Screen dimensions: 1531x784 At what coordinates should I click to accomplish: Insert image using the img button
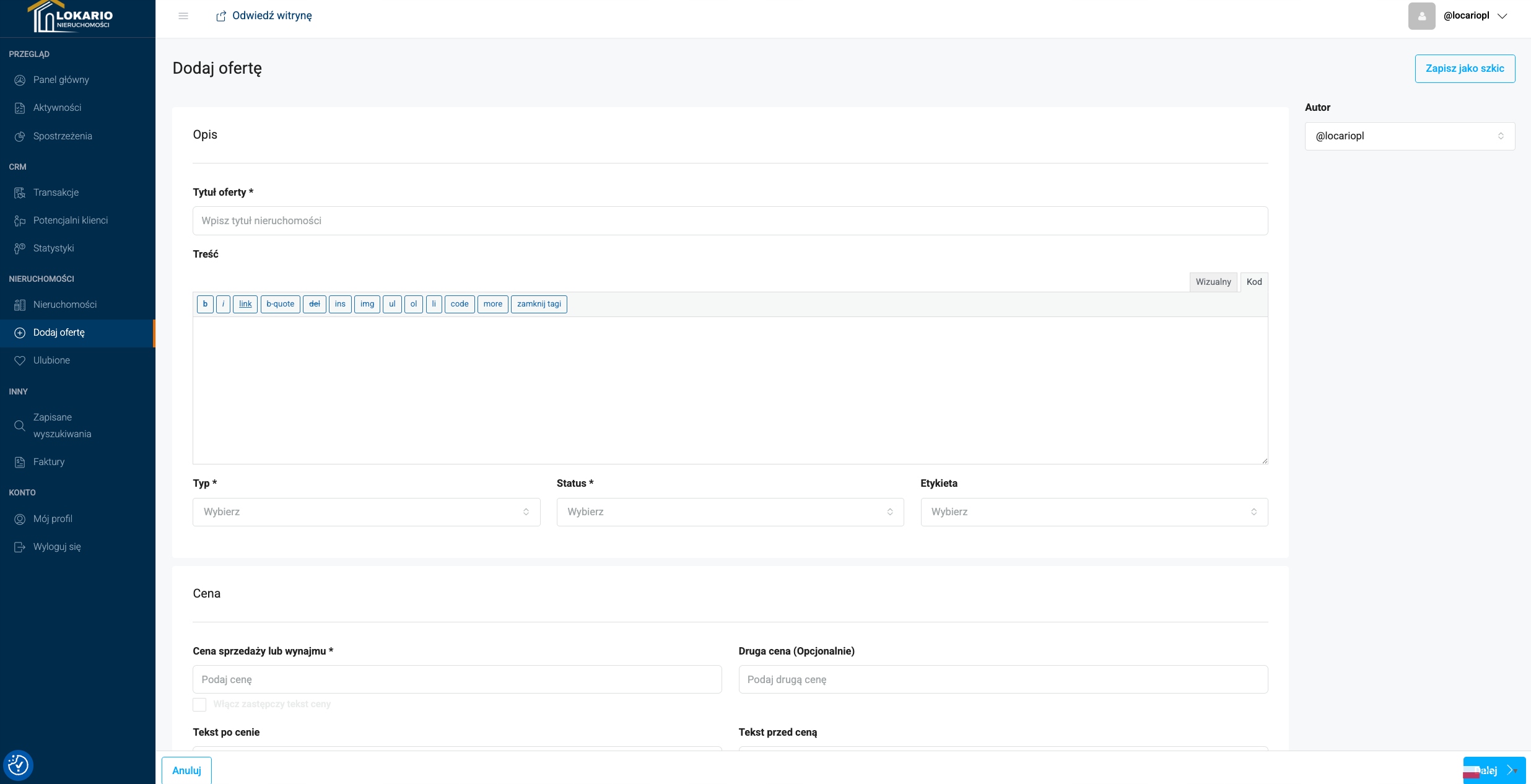[x=367, y=304]
